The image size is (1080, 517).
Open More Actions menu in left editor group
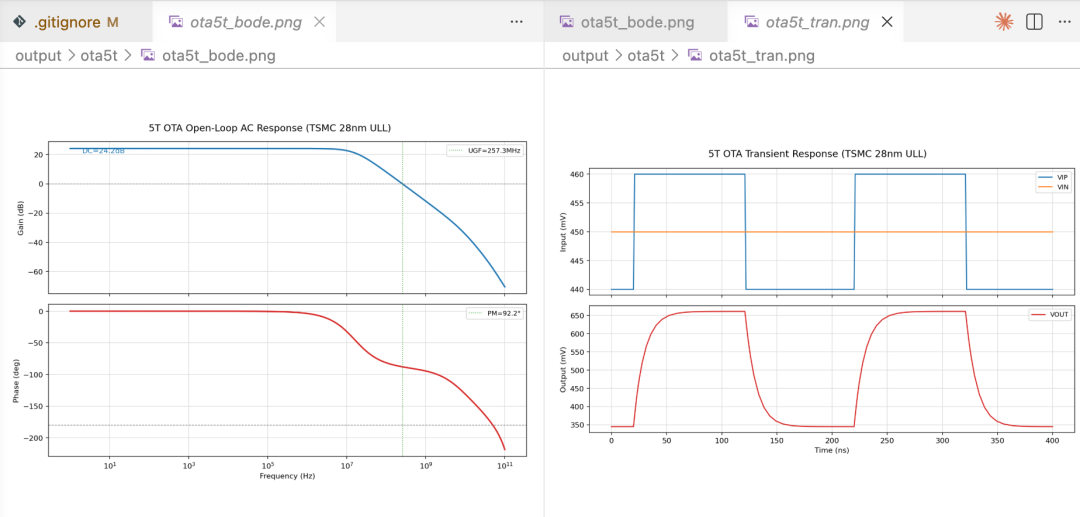click(516, 21)
